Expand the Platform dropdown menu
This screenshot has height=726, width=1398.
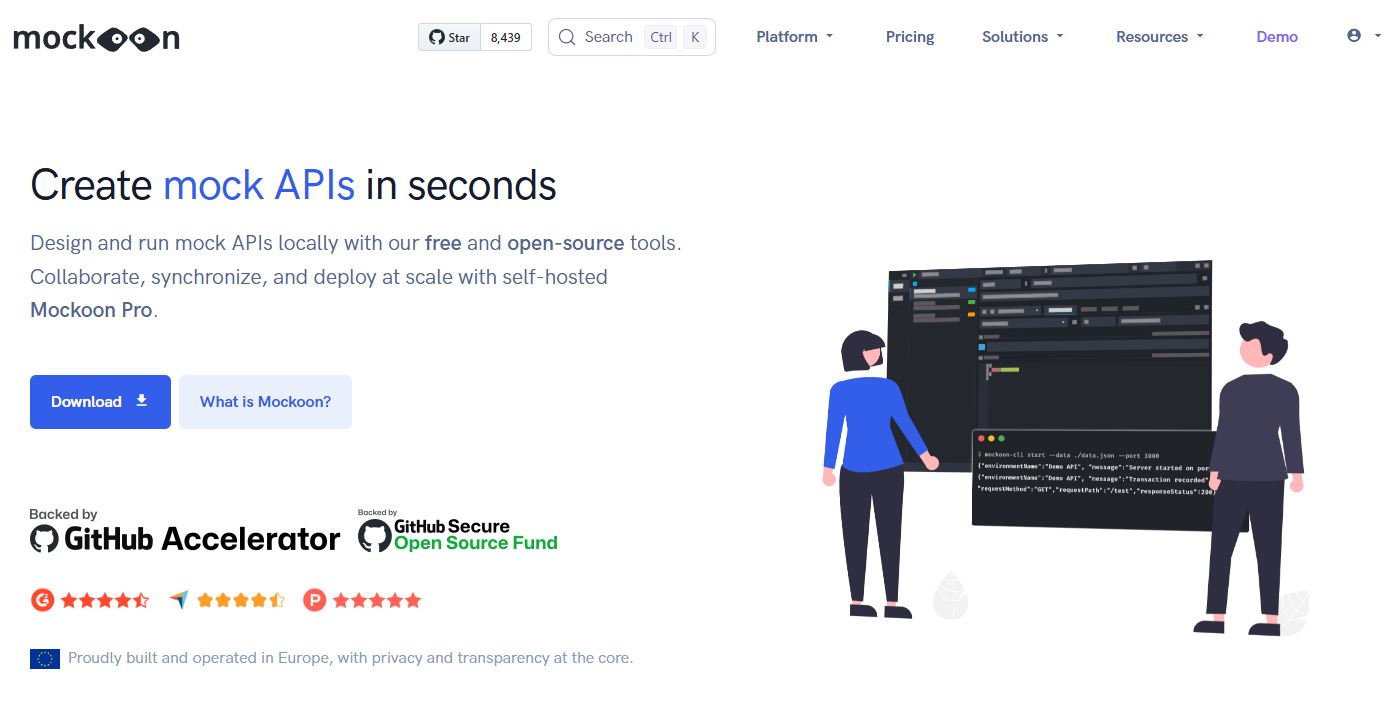795,37
